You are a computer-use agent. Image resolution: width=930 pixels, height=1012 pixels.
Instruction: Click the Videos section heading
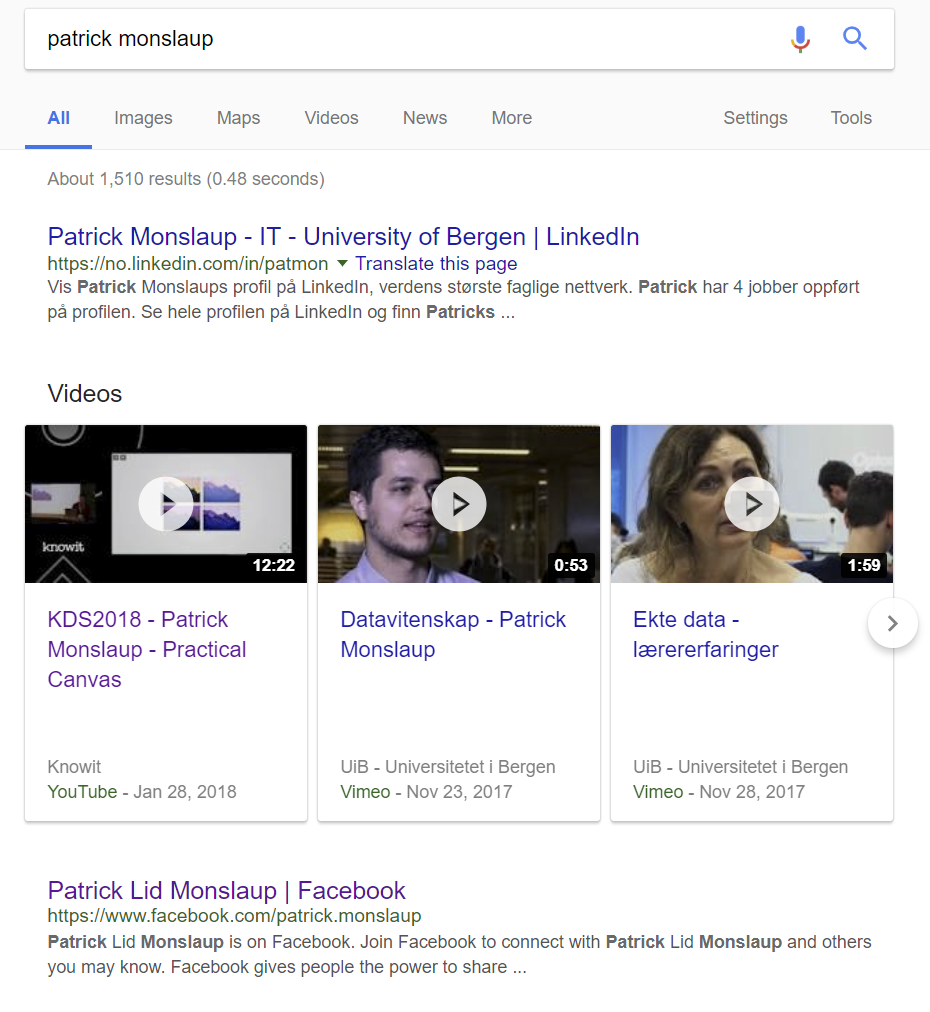click(x=85, y=394)
